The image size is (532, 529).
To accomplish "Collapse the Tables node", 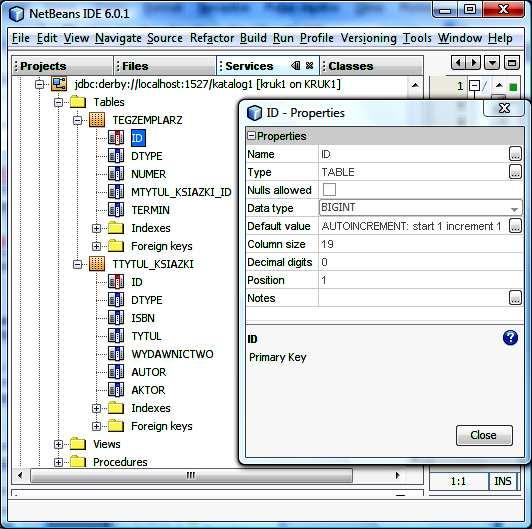I will pos(59,102).
